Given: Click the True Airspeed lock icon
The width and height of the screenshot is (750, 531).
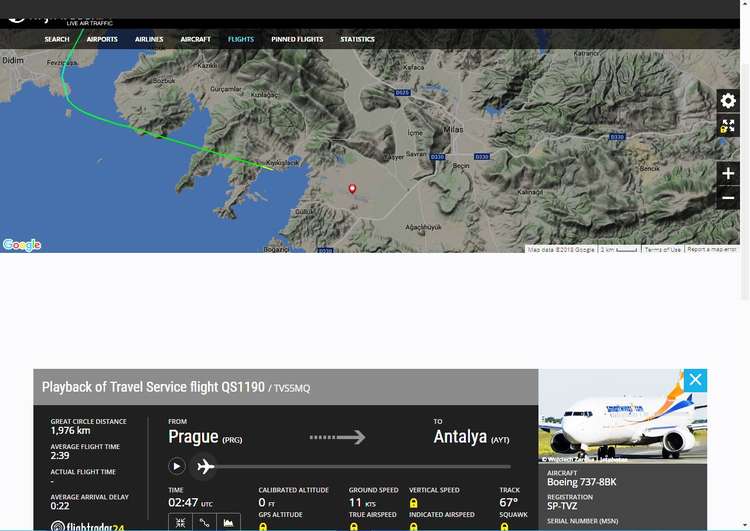Looking at the screenshot, I should point(353,527).
